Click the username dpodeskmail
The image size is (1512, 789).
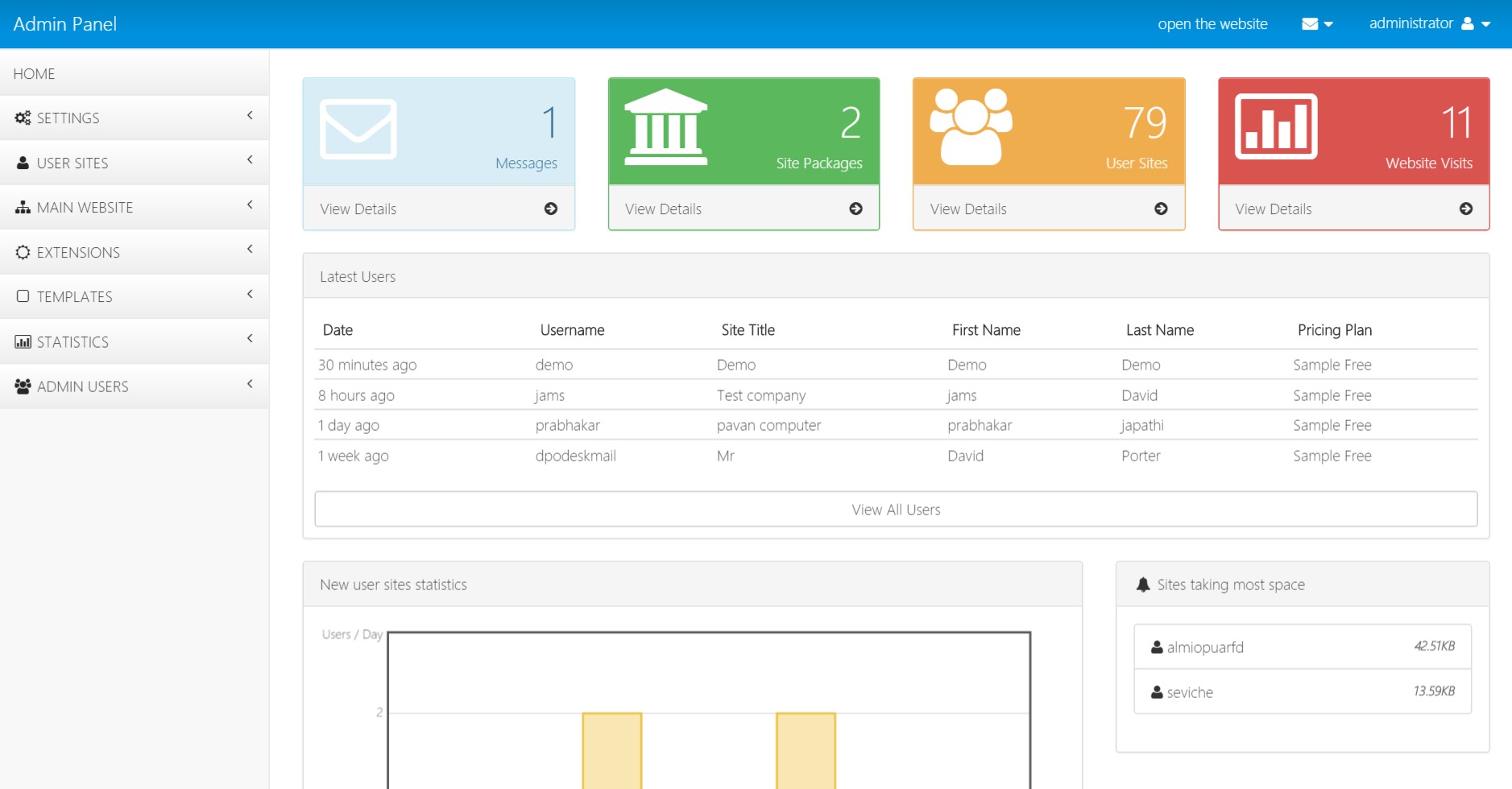tap(576, 456)
